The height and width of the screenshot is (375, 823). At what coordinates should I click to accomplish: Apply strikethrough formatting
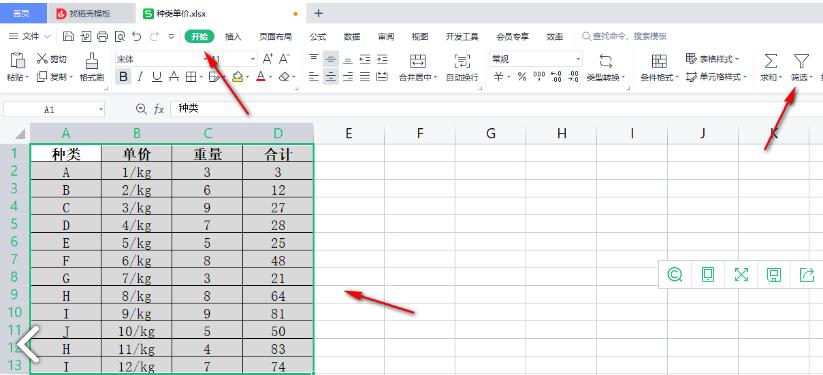tap(174, 77)
